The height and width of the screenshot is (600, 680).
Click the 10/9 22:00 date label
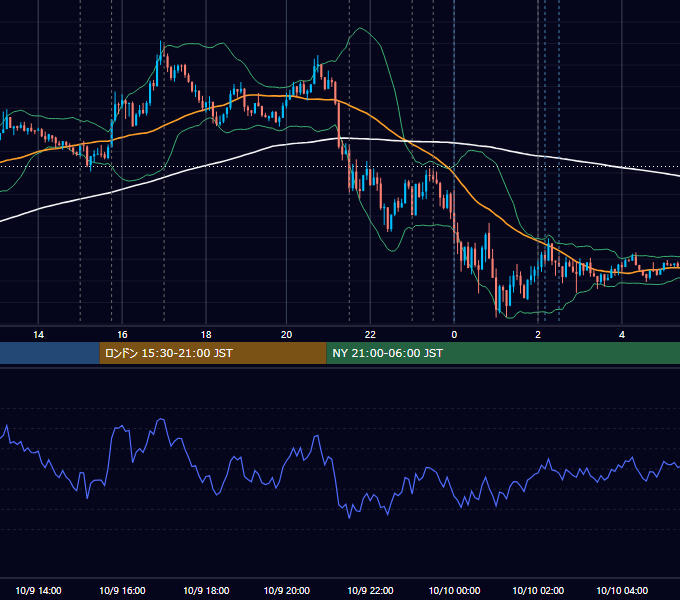point(370,590)
